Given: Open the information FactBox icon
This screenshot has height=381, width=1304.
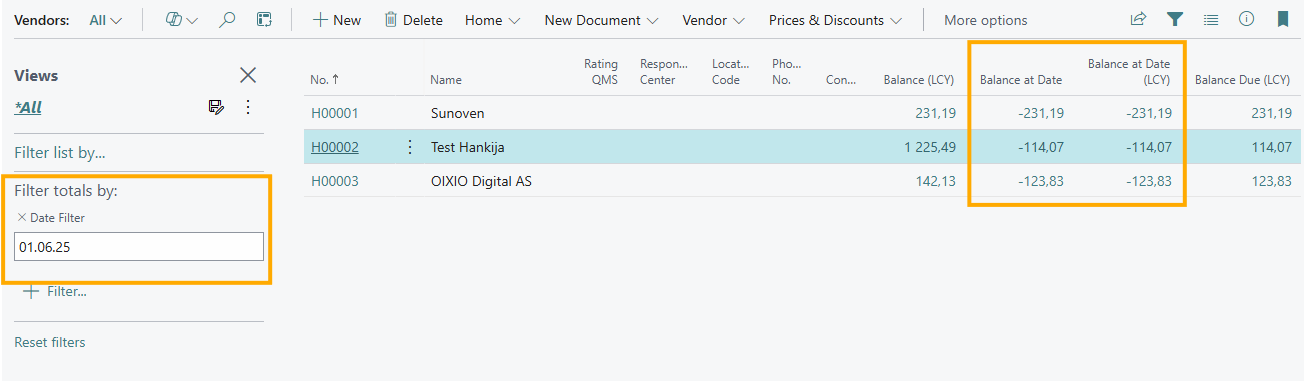Looking at the screenshot, I should click(1246, 19).
